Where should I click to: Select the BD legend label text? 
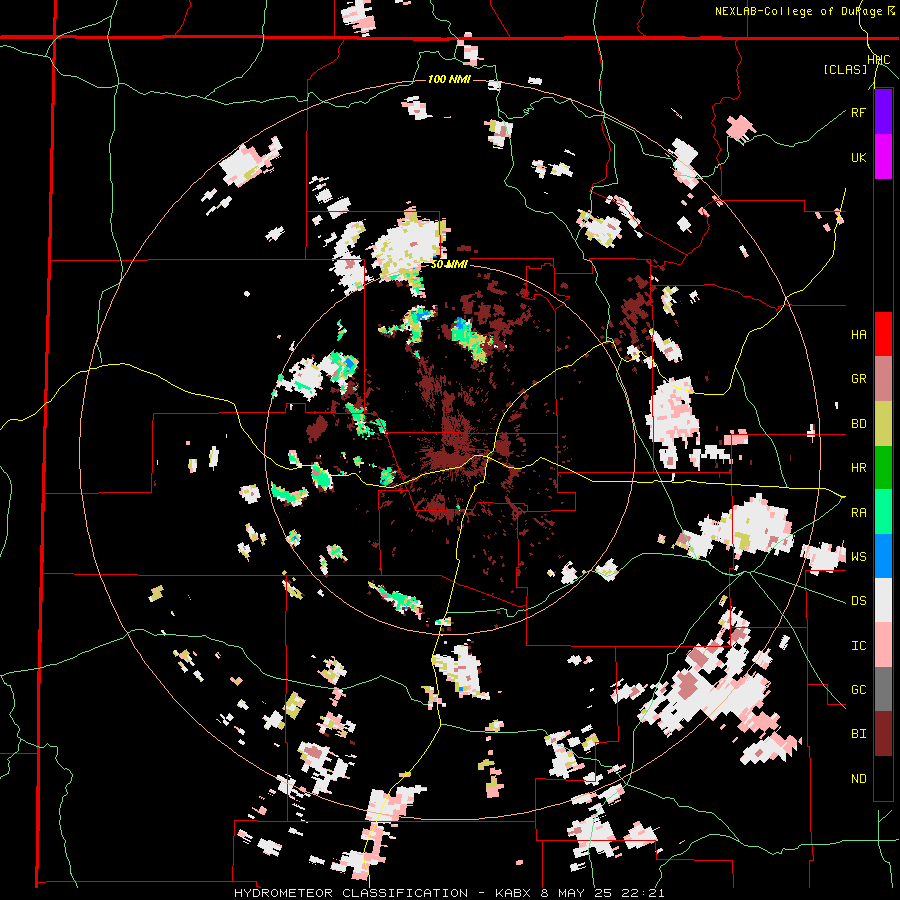click(858, 424)
